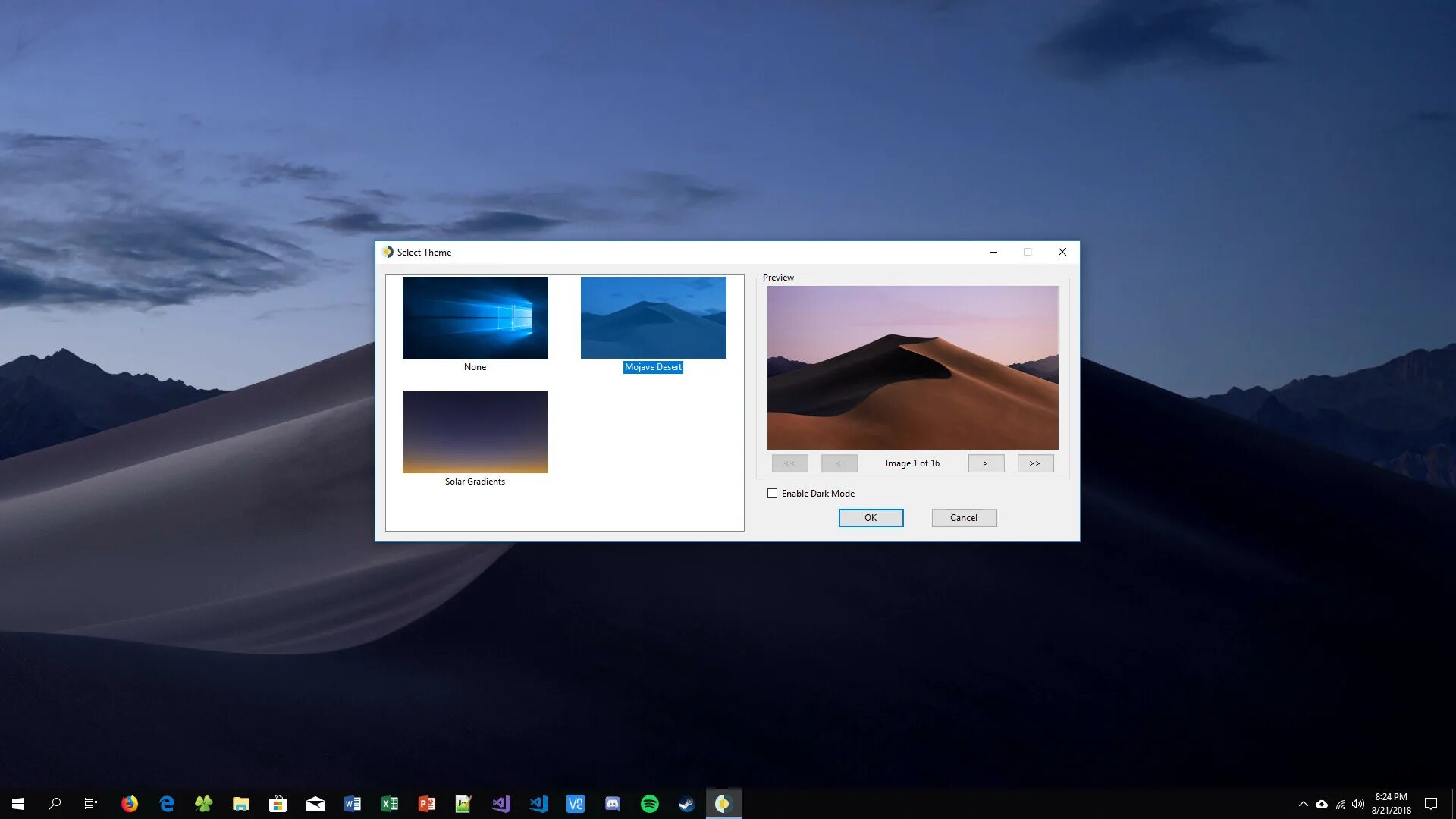This screenshot has height=819, width=1456.
Task: Select the Mojave Desert theme thumbnail
Action: click(653, 318)
